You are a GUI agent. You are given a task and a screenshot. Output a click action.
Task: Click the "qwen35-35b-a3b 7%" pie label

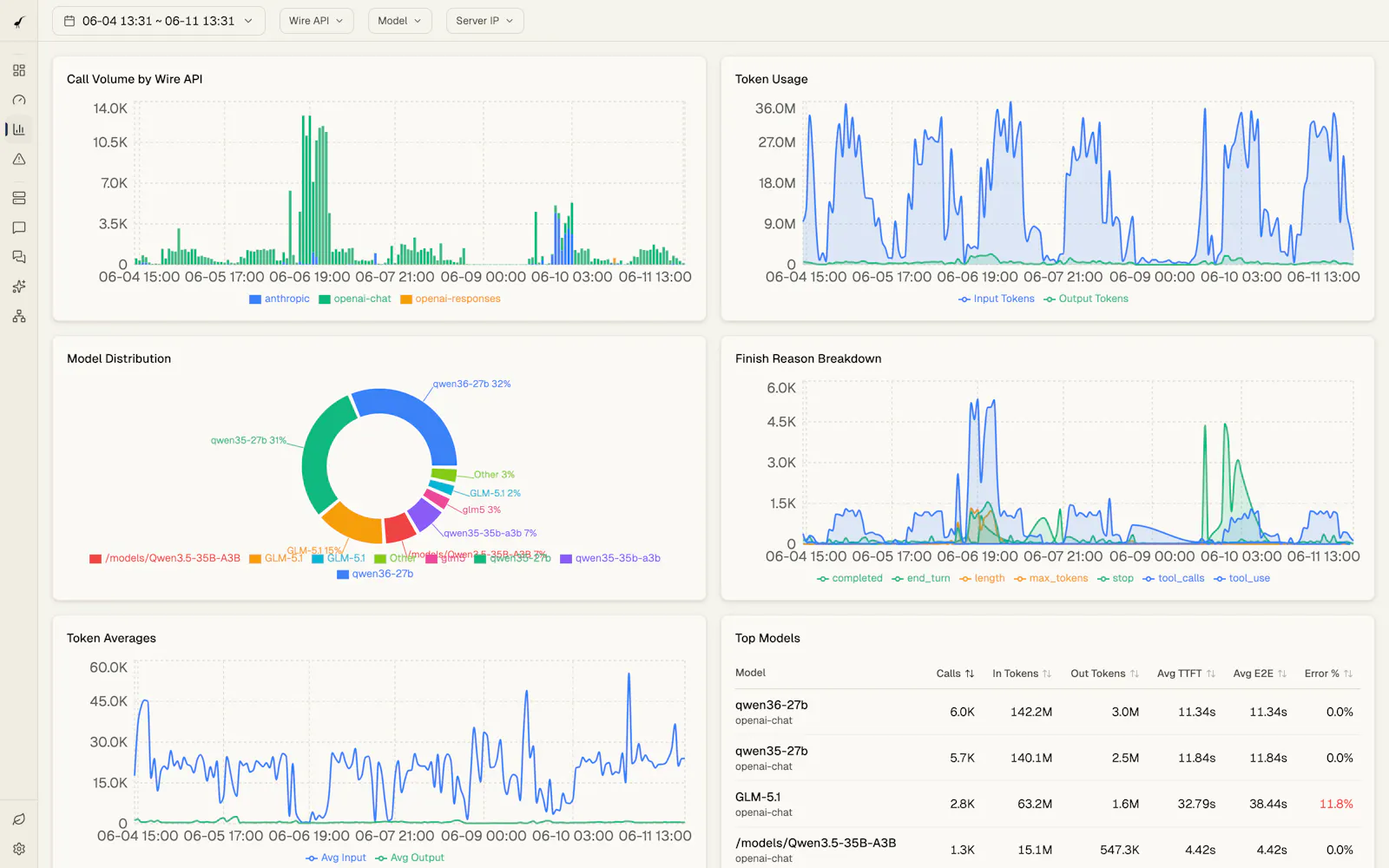[x=490, y=533]
